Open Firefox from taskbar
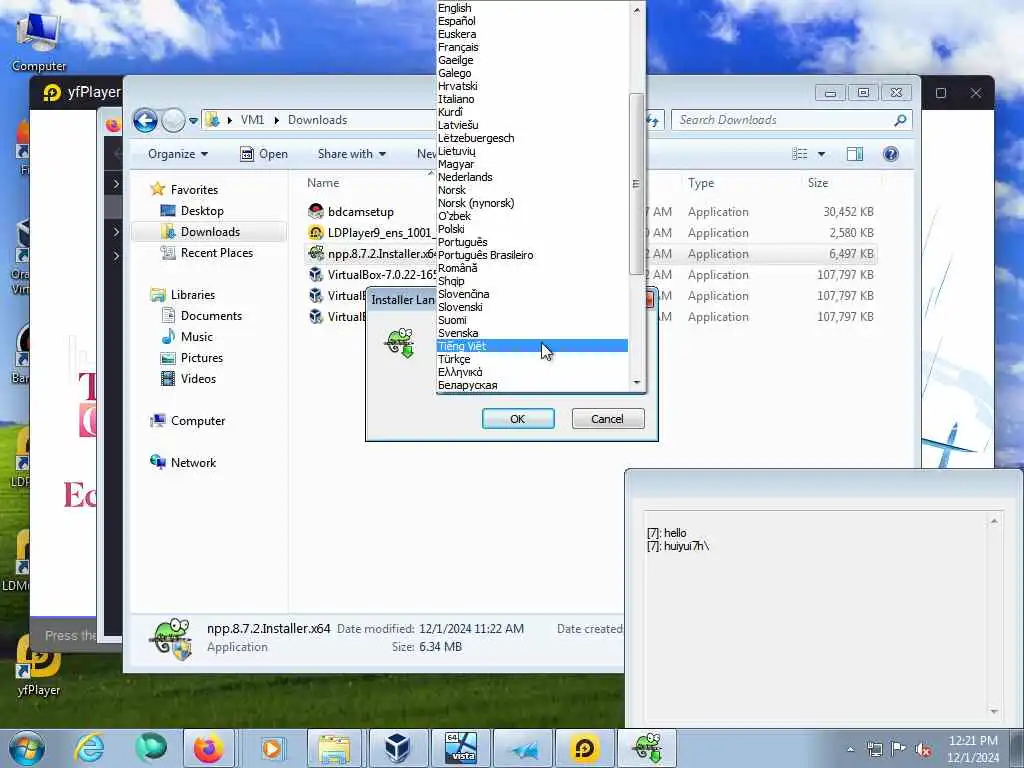Viewport: 1024px width, 768px height. pos(208,748)
